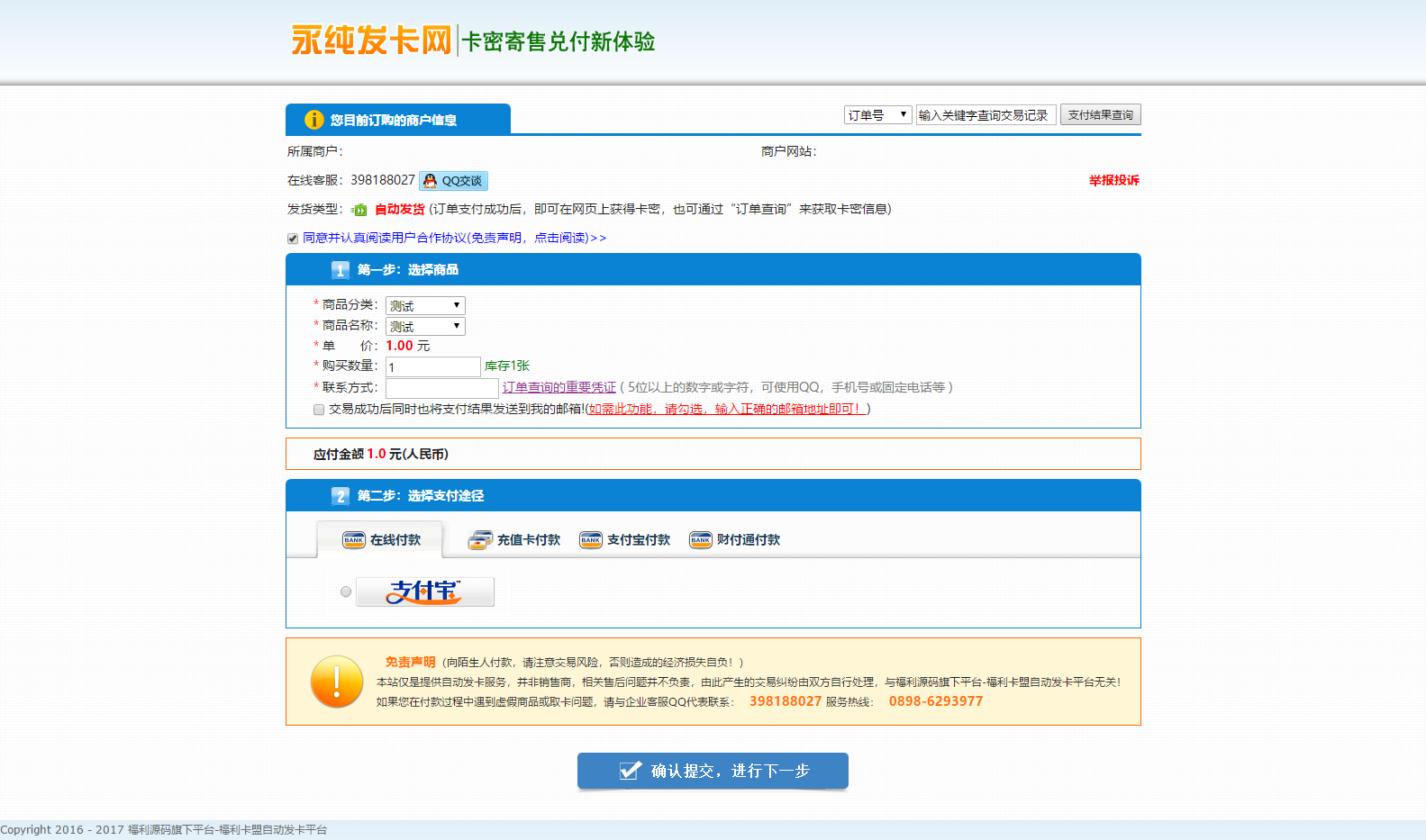1426x840 pixels.
Task: Open the 商品分类 dropdown
Action: click(425, 306)
